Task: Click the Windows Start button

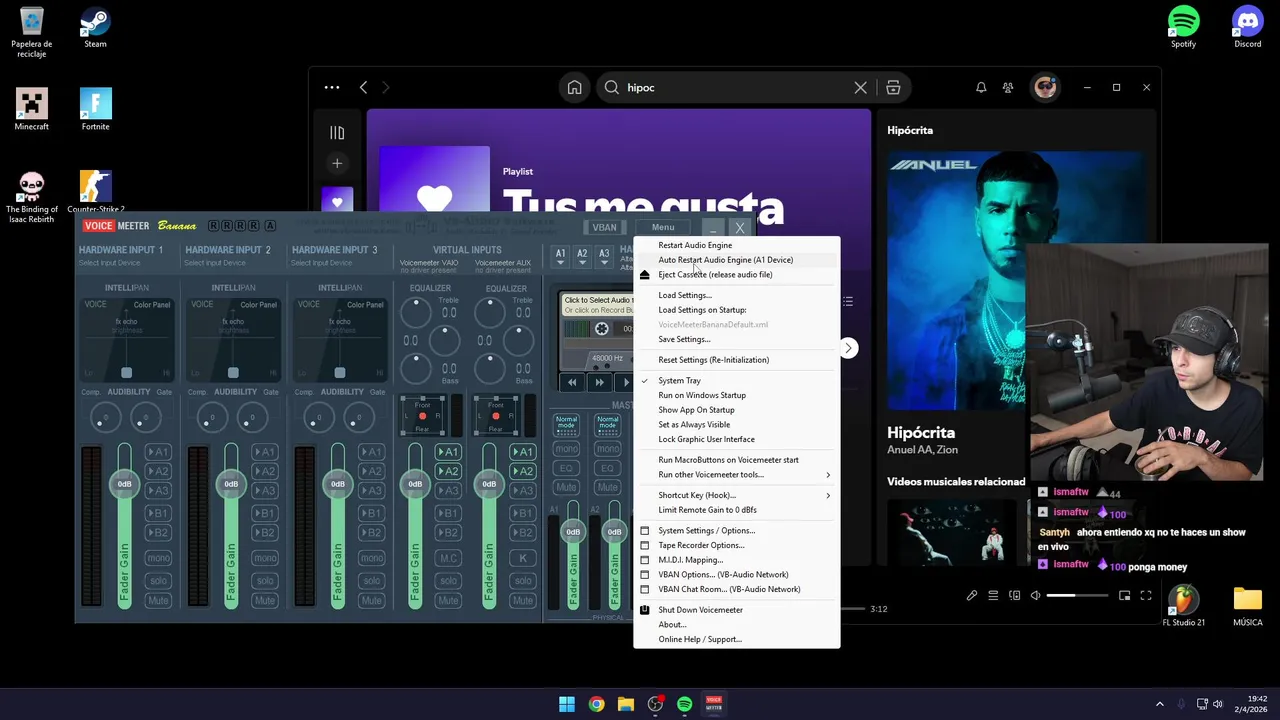Action: (x=567, y=704)
